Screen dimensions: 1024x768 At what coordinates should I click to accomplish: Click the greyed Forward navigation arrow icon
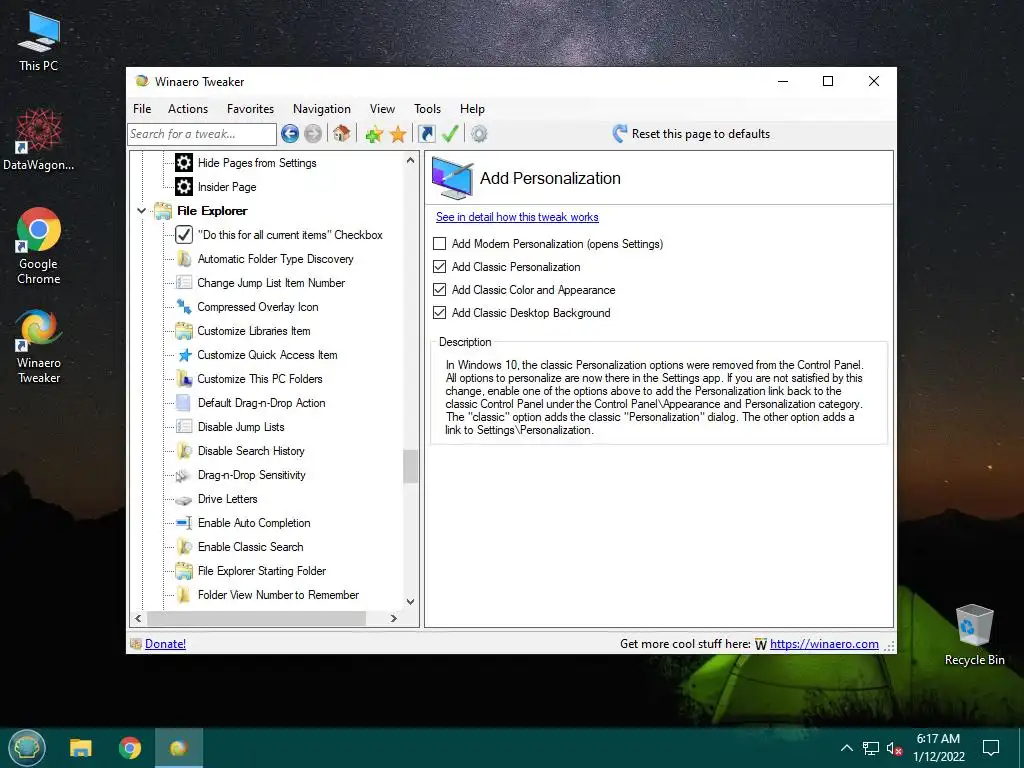pos(313,134)
